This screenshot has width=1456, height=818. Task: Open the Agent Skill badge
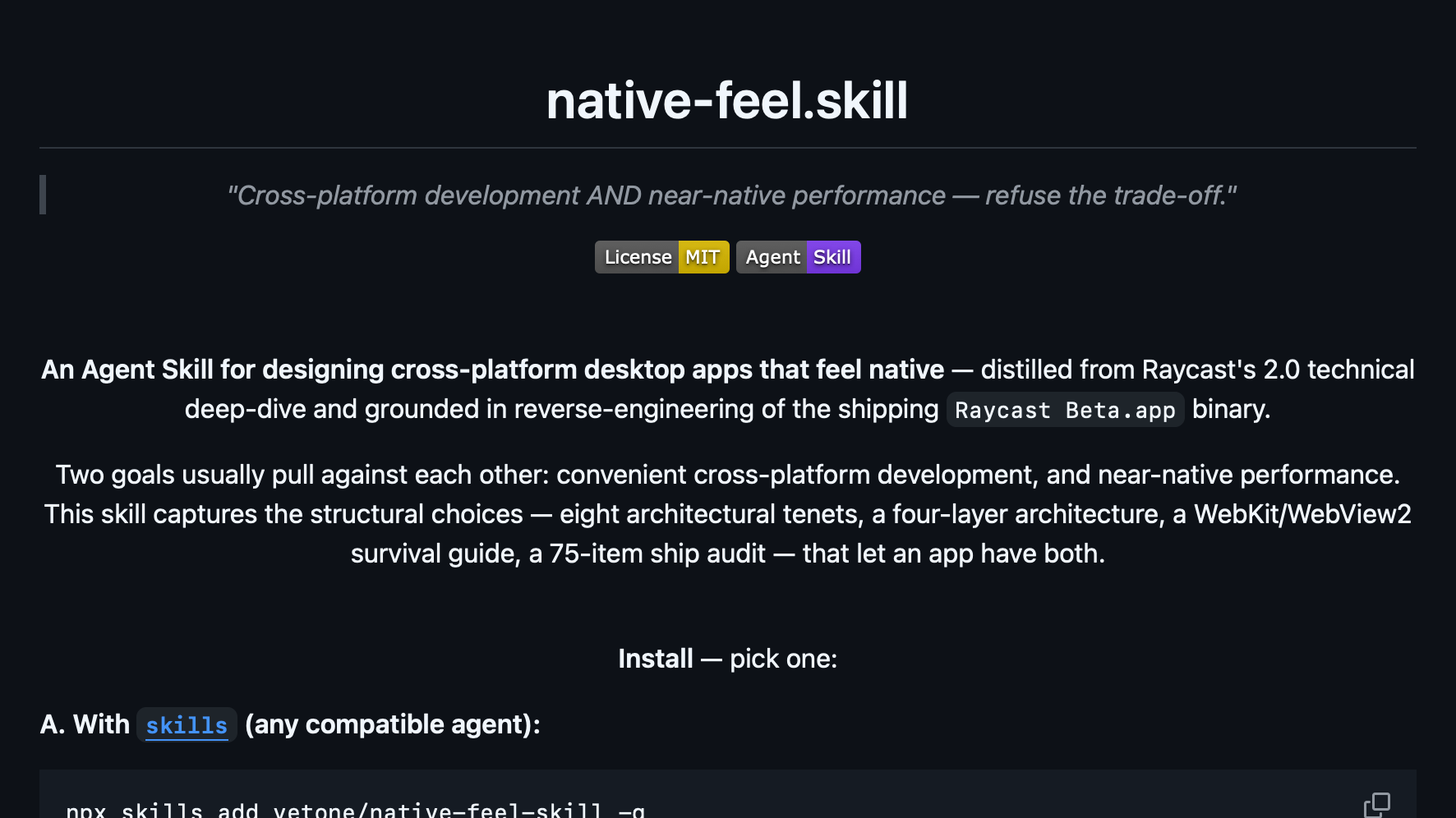[x=799, y=257]
